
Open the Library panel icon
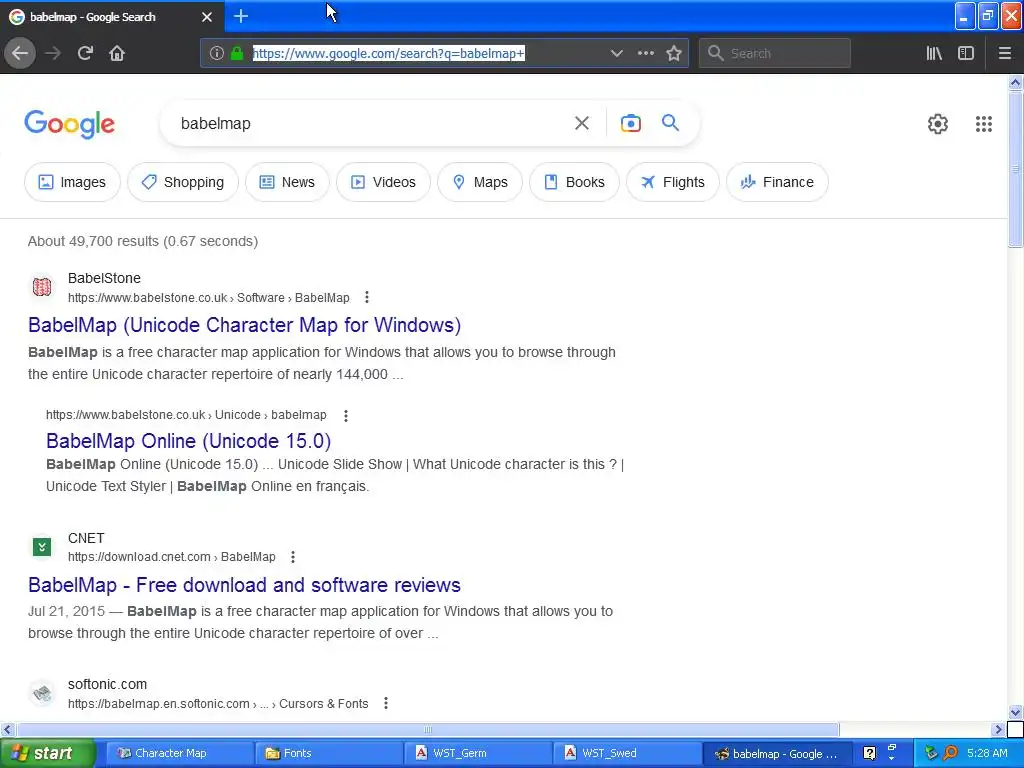coord(934,53)
